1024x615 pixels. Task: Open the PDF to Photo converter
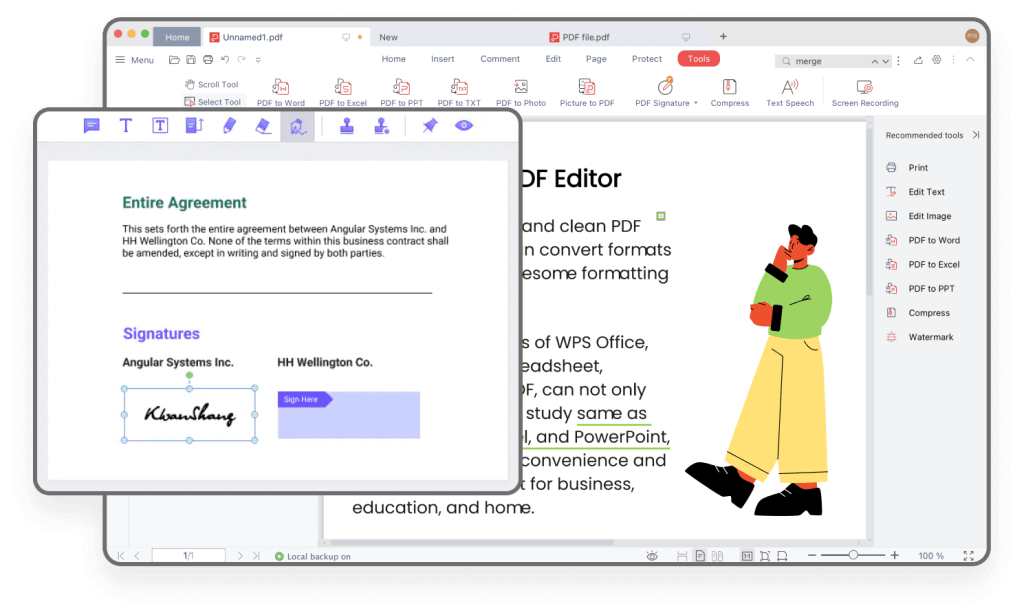coord(520,91)
